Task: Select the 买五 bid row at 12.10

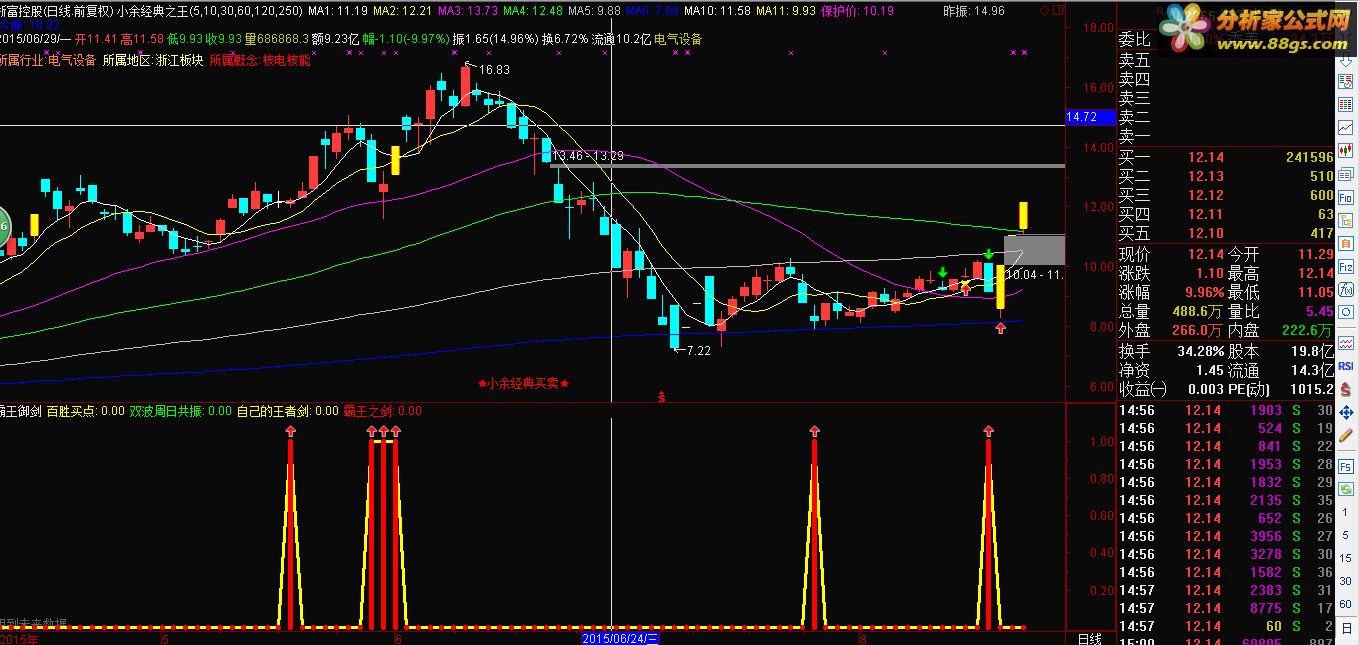Action: [1226, 233]
